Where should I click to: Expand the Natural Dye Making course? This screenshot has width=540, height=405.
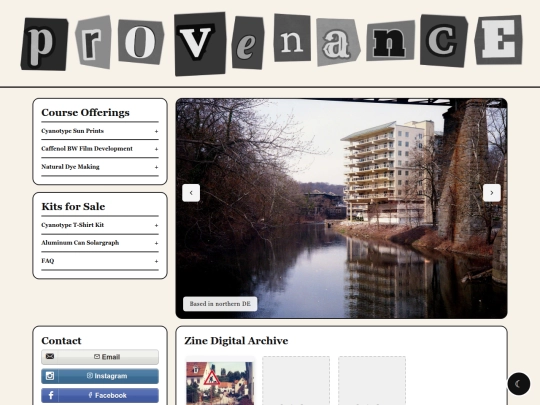100,167
